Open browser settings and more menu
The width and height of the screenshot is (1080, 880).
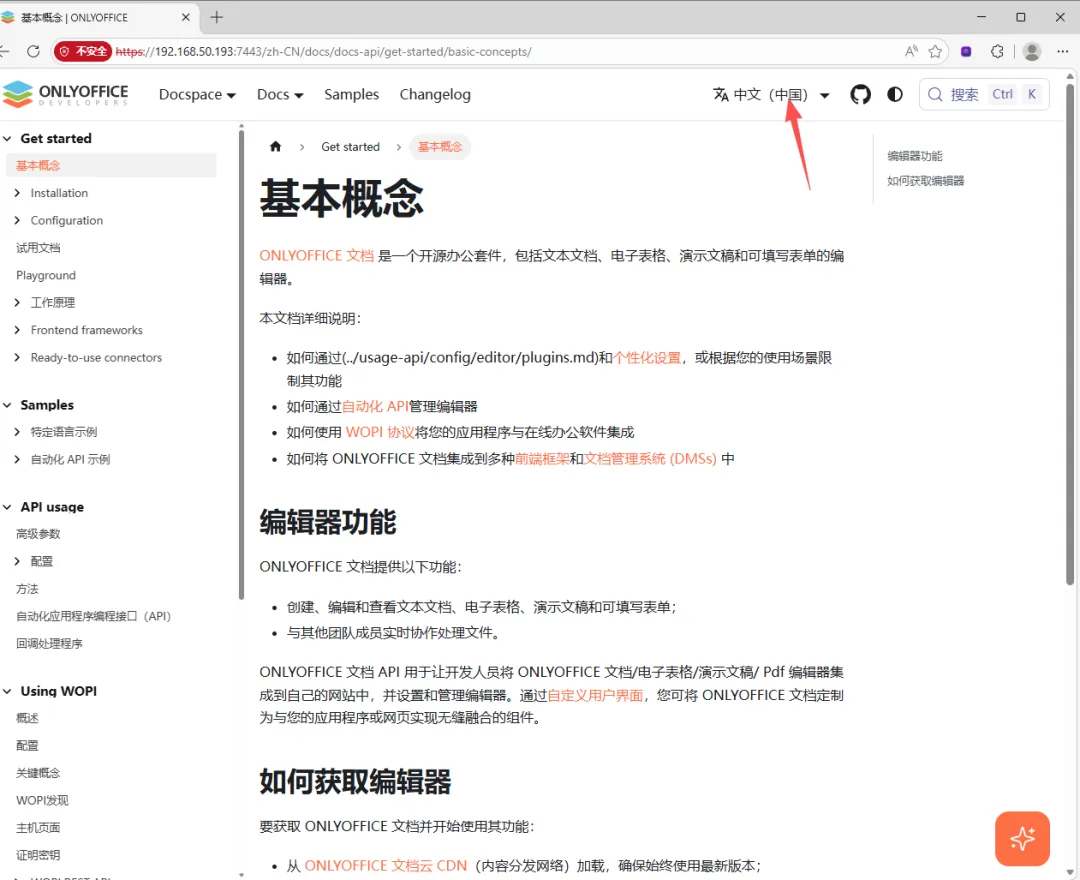click(1063, 52)
